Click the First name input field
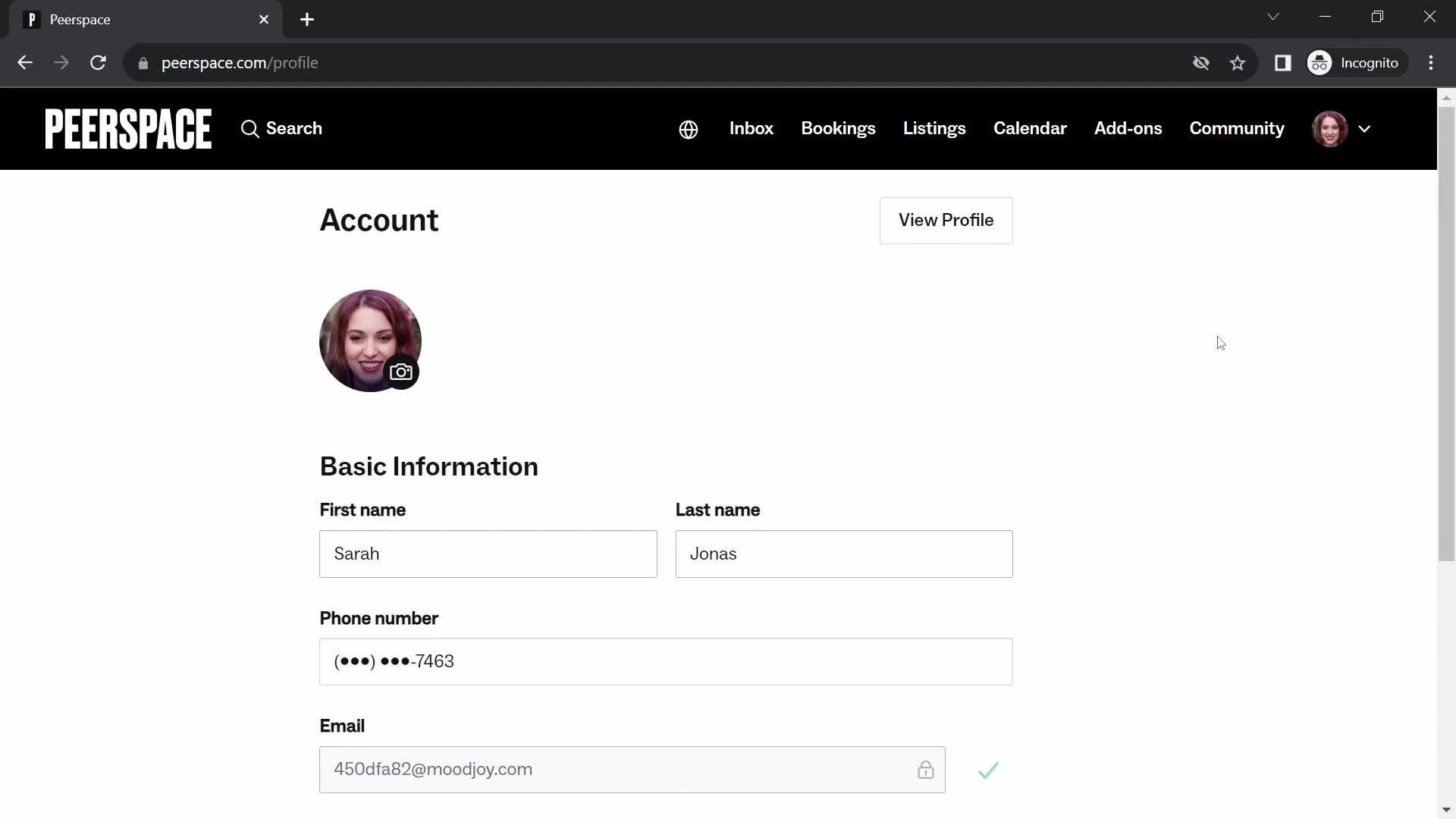The width and height of the screenshot is (1456, 819). (x=488, y=553)
